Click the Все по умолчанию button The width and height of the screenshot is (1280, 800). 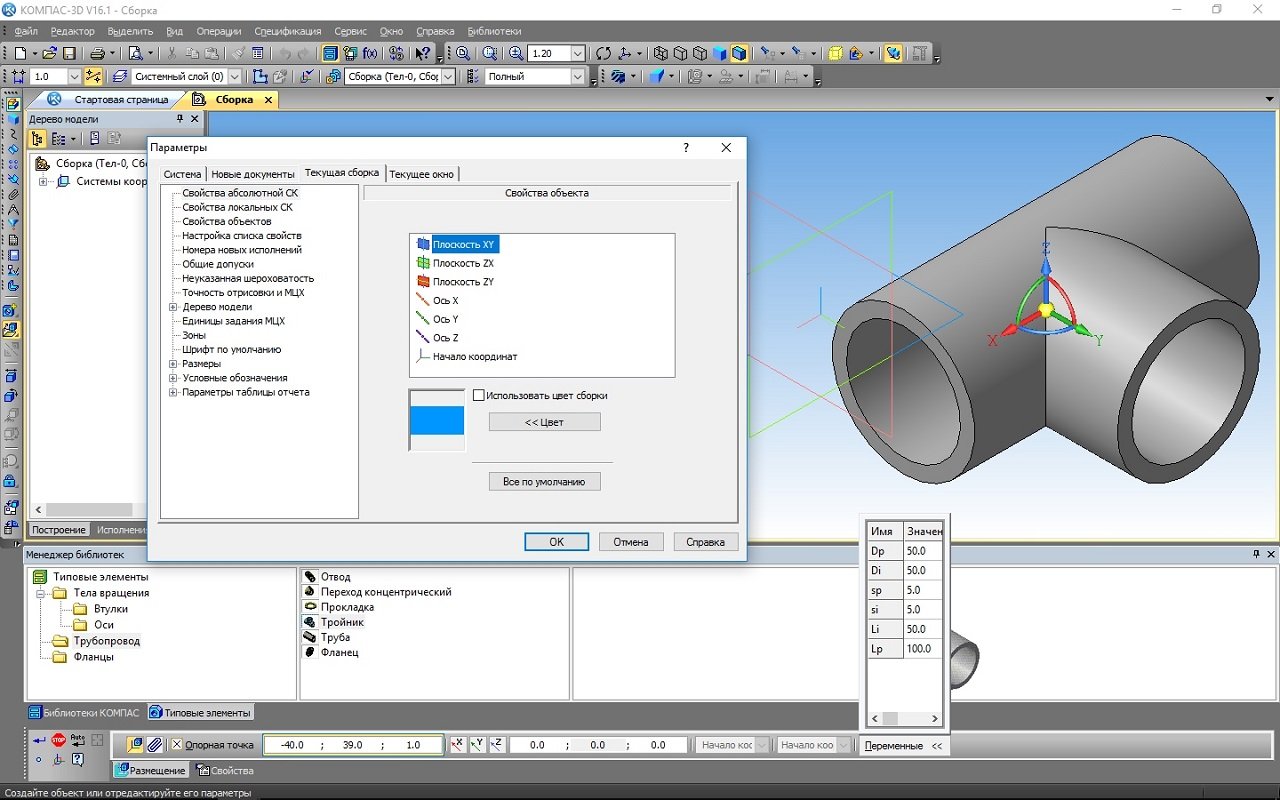[x=544, y=482]
